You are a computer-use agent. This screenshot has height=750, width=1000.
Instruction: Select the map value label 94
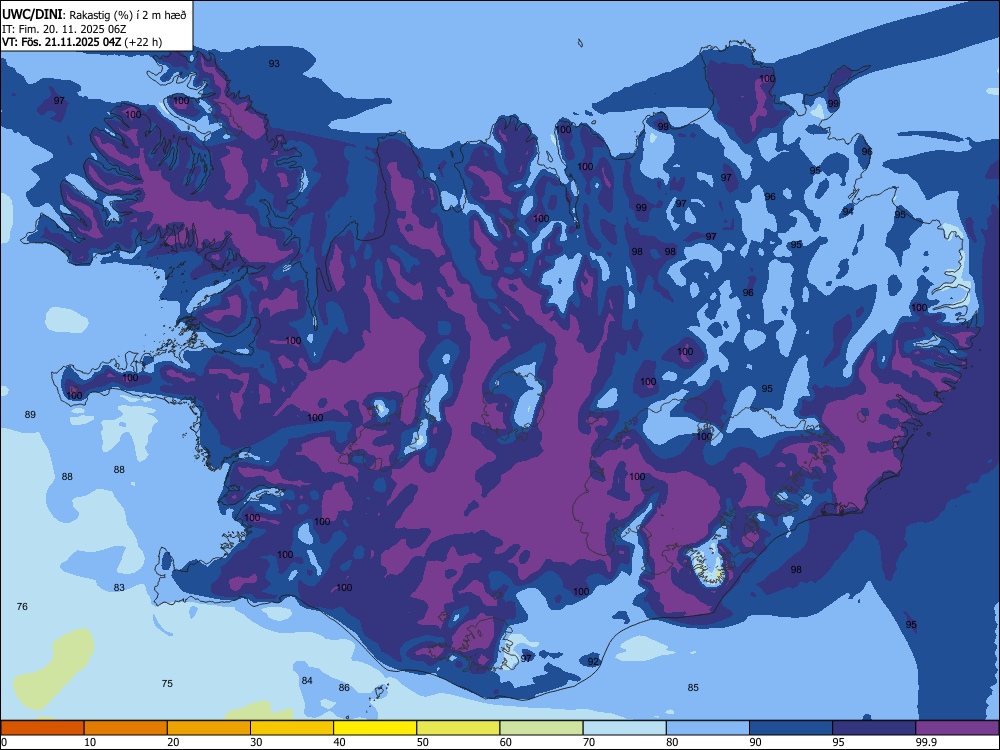pos(848,211)
